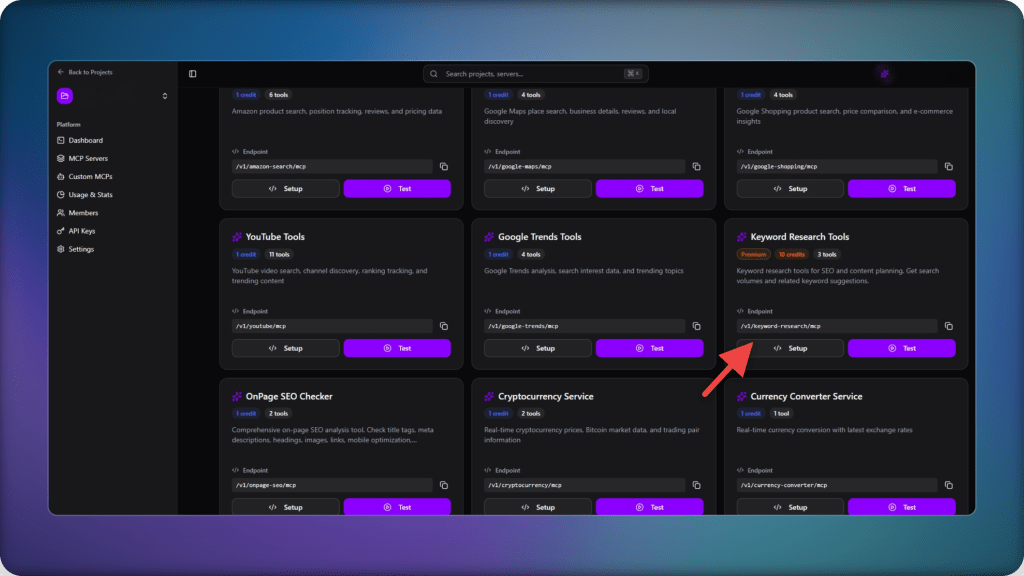This screenshot has width=1024, height=576.
Task: Click the Cryptocurrency Service title
Action: [546, 396]
